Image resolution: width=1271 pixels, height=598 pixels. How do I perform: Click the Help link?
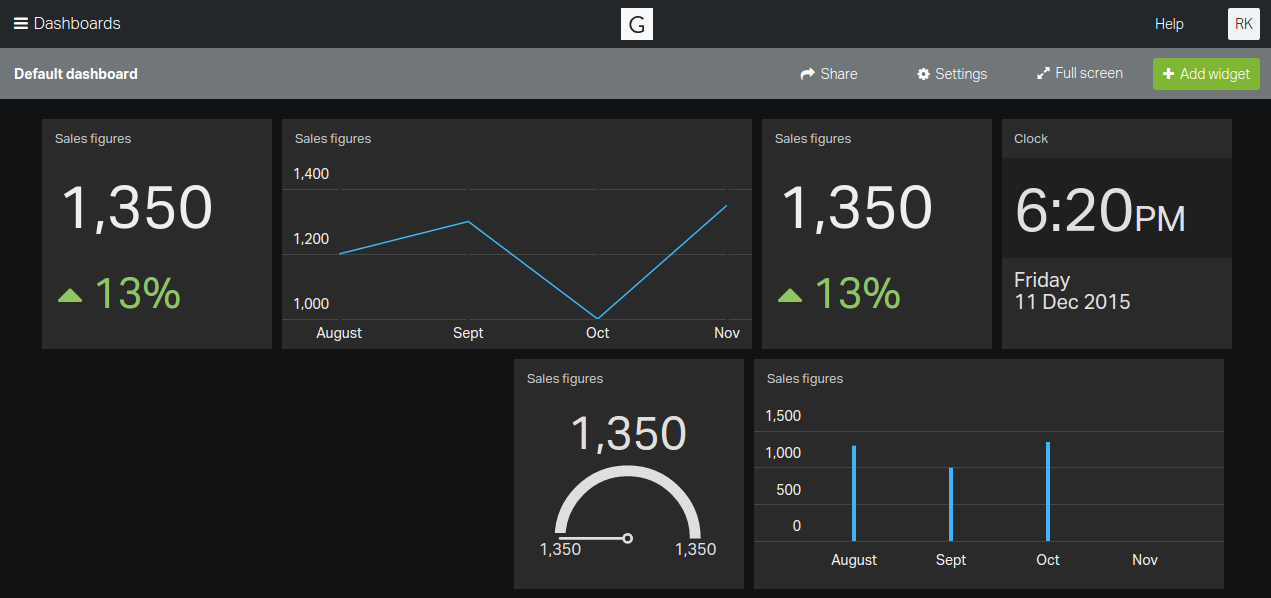pos(1168,23)
